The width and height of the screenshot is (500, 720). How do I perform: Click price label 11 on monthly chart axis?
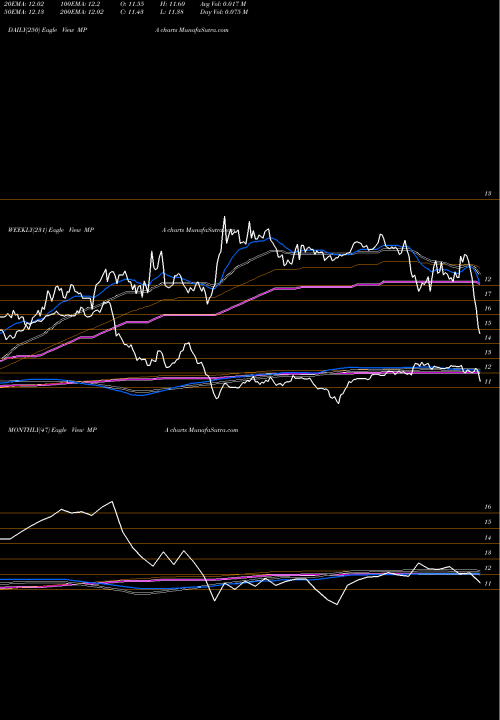pyautogui.click(x=488, y=584)
